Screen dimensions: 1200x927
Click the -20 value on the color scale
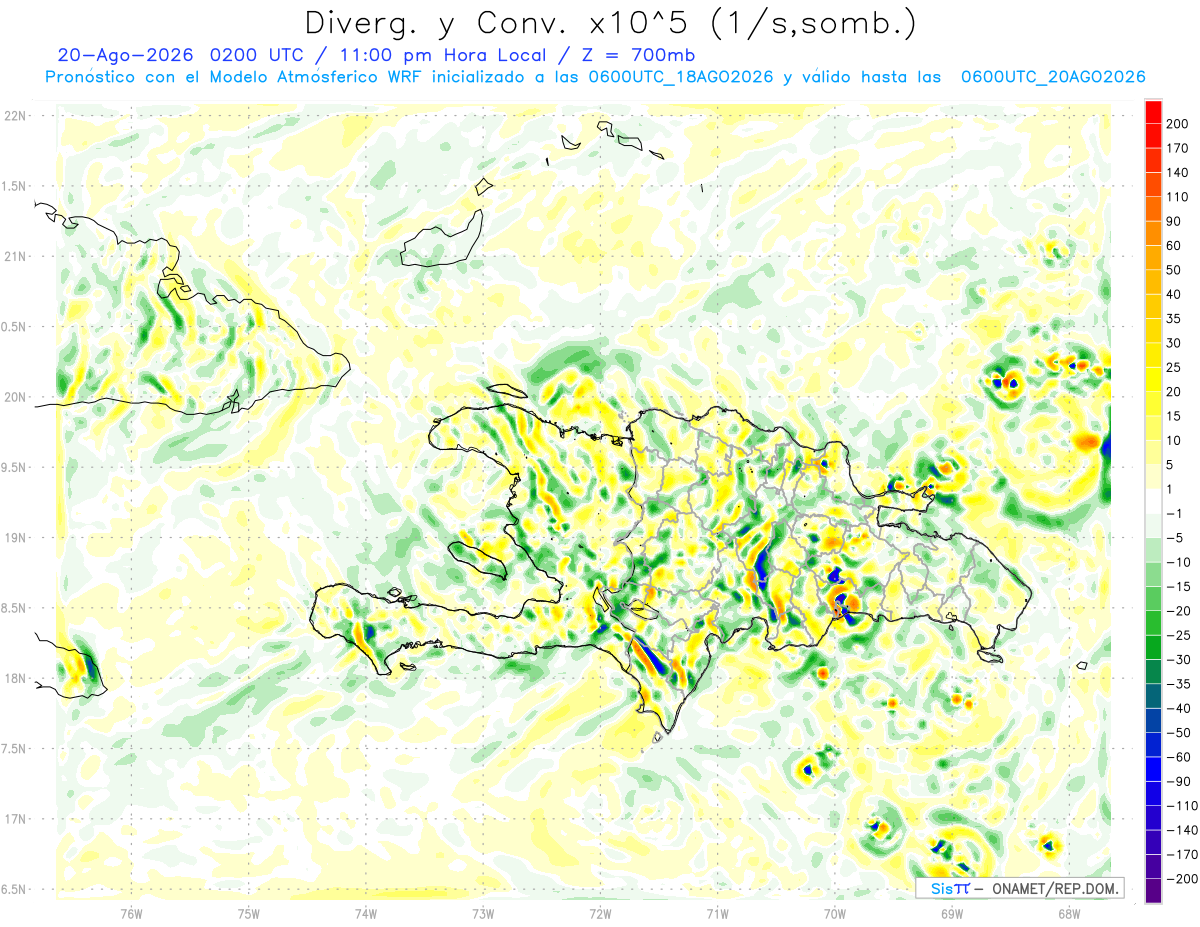click(x=1177, y=611)
